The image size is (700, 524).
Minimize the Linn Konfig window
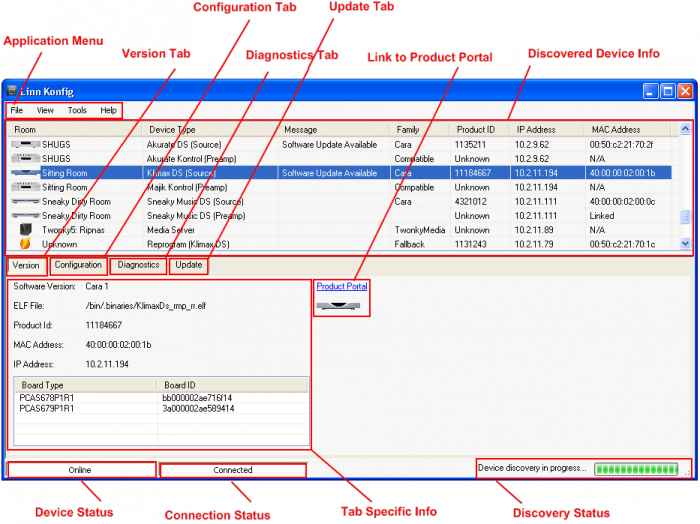pos(650,91)
